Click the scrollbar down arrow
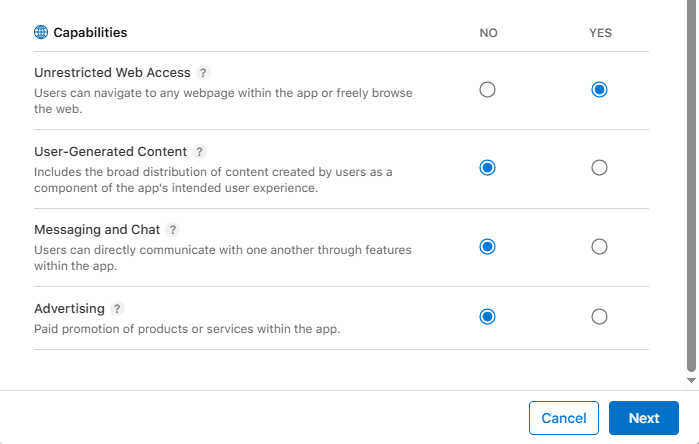This screenshot has height=444, width=699. pos(690,381)
